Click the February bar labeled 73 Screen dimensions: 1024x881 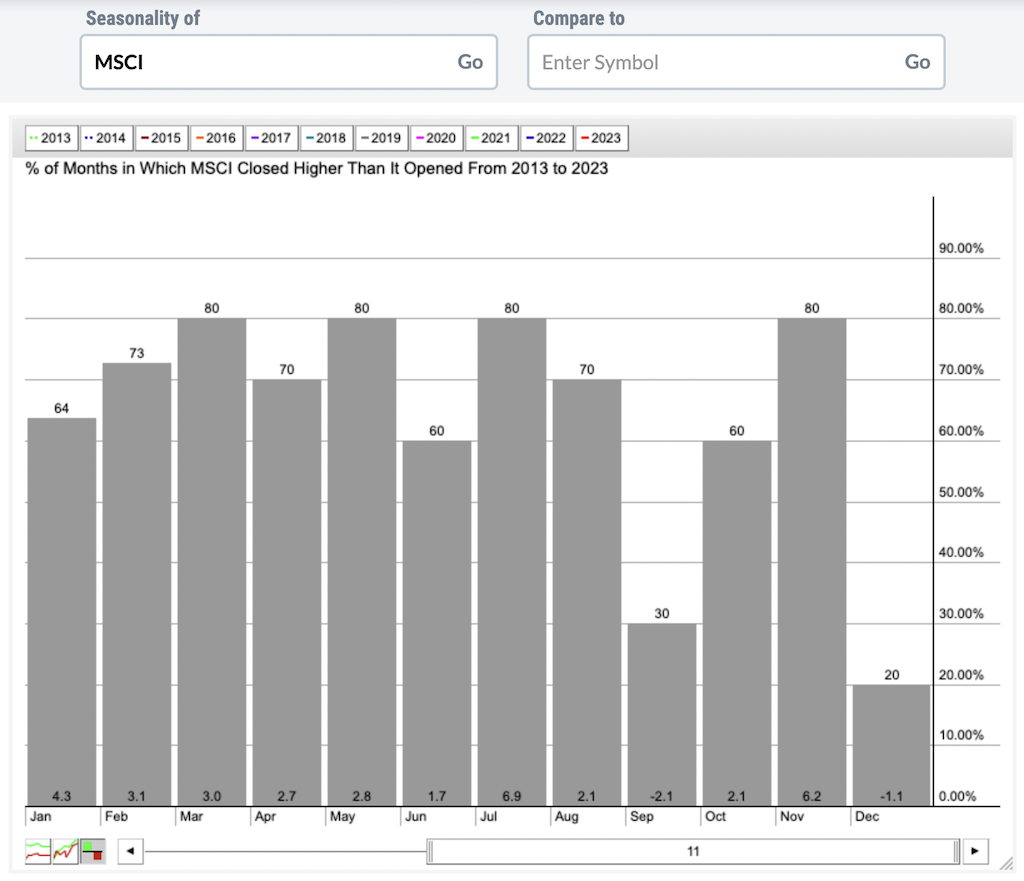coord(136,585)
